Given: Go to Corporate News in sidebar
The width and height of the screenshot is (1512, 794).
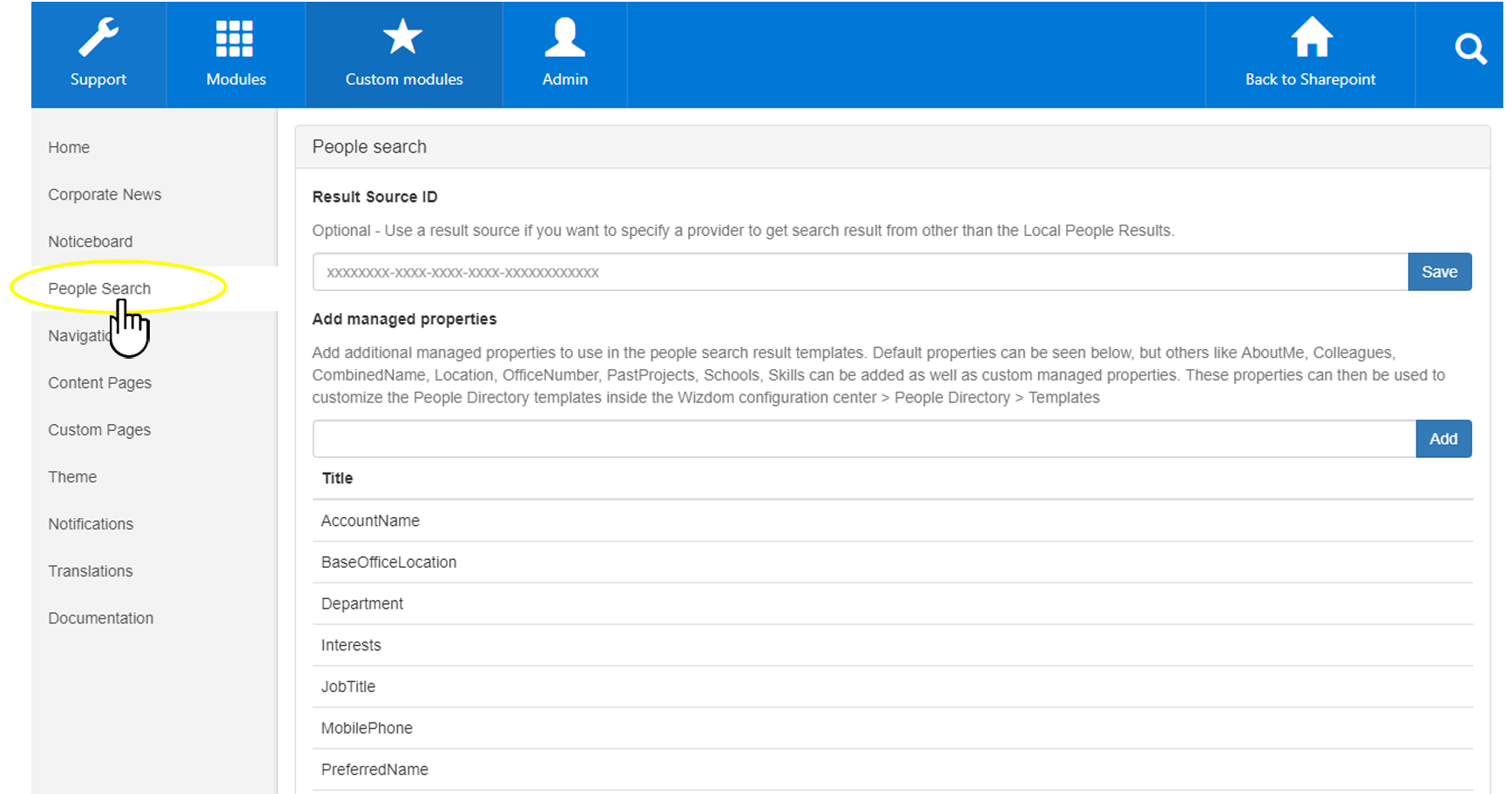Looking at the screenshot, I should click(105, 195).
